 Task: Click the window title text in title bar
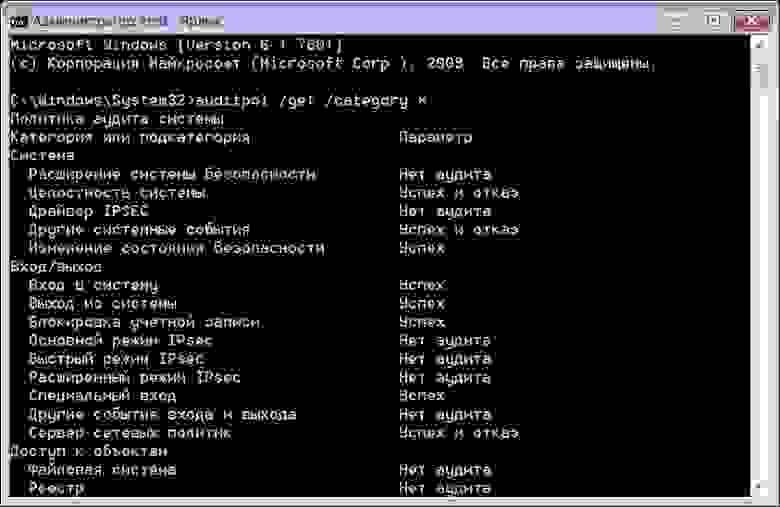[x=128, y=20]
